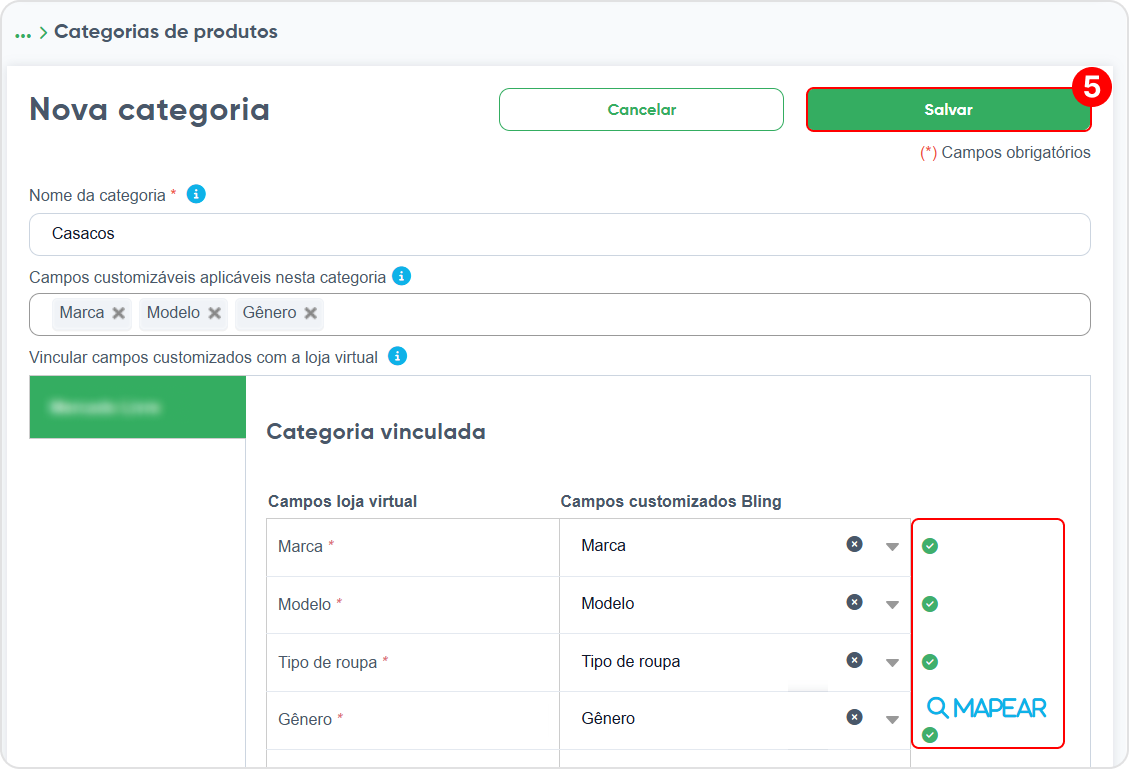Viewport: 1129px width, 769px height.
Task: Open Categorias de produtos breadcrumb
Action: tap(166, 32)
